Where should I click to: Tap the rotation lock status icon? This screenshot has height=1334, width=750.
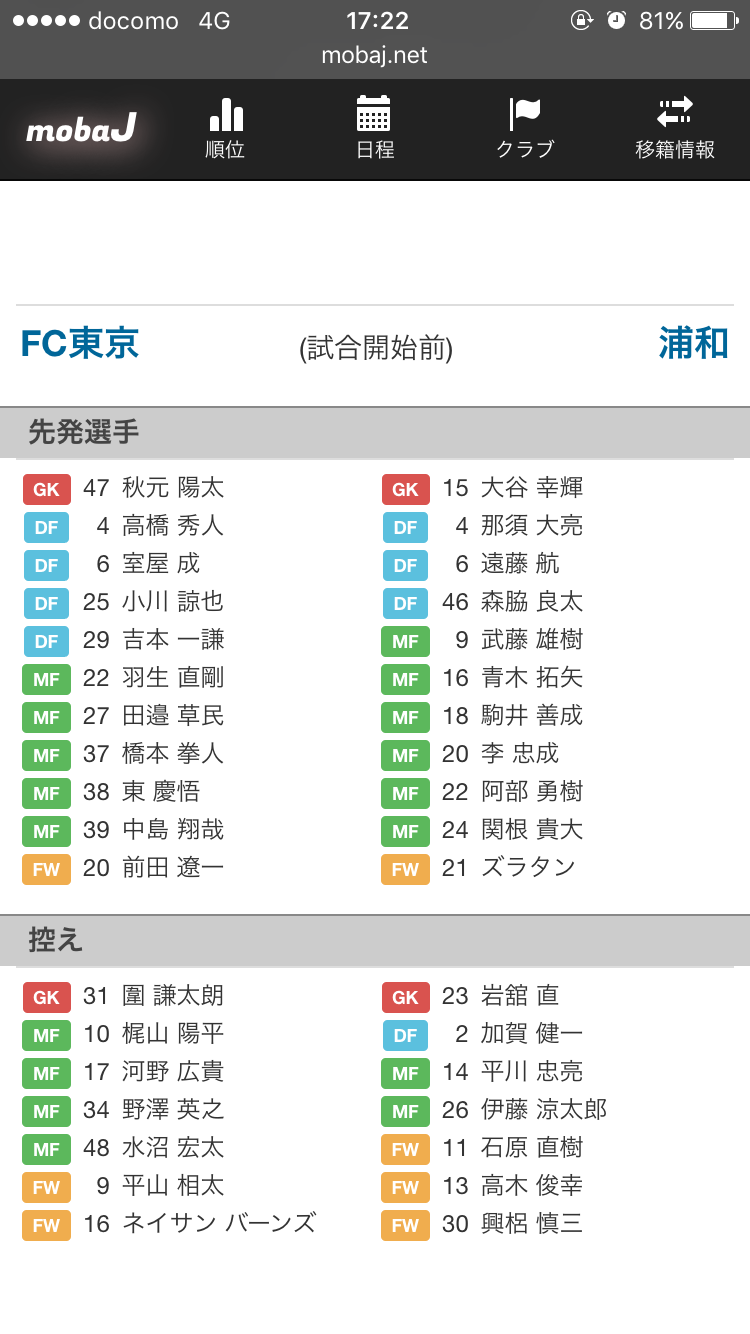point(581,20)
